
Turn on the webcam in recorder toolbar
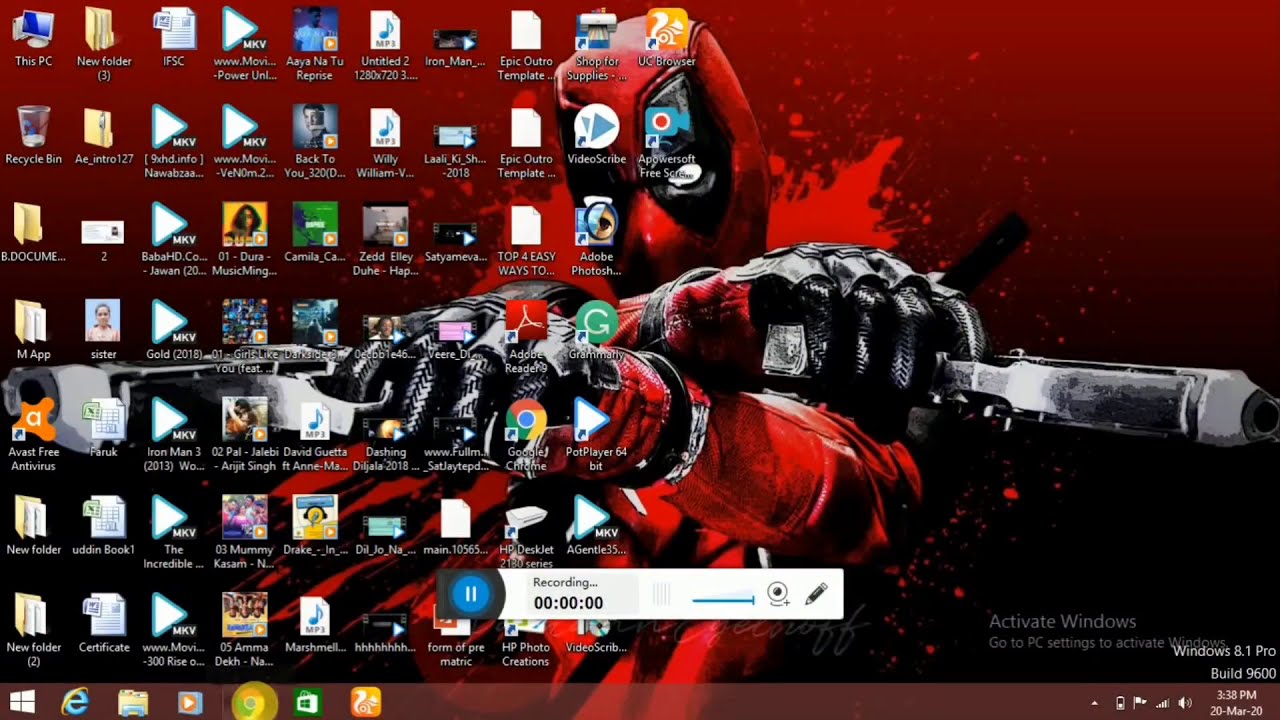(x=778, y=595)
